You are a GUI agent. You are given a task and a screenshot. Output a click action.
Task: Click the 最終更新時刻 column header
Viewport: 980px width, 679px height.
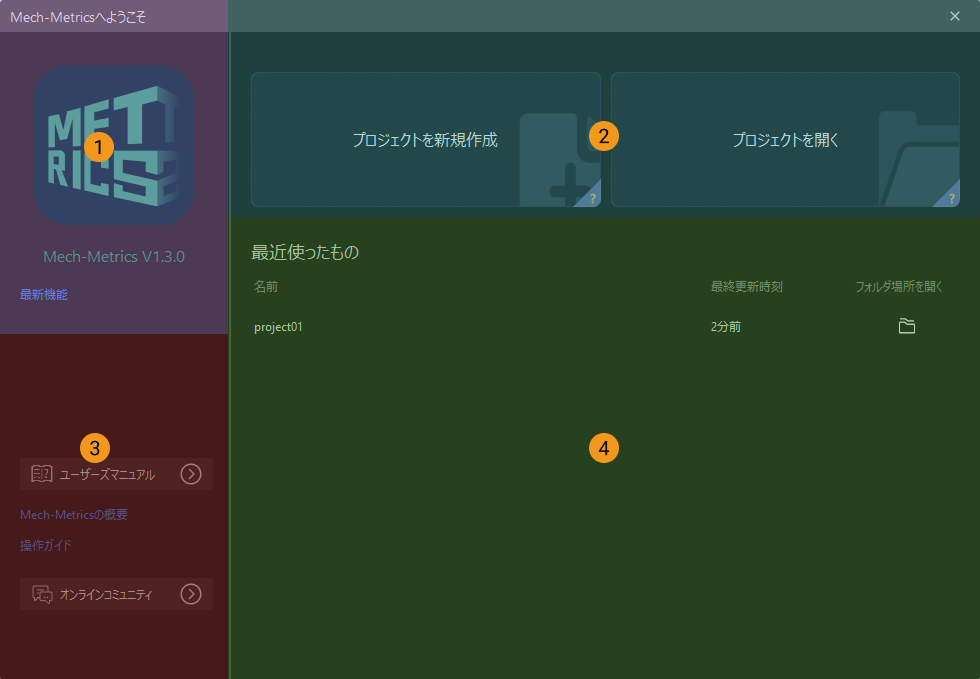tap(746, 286)
